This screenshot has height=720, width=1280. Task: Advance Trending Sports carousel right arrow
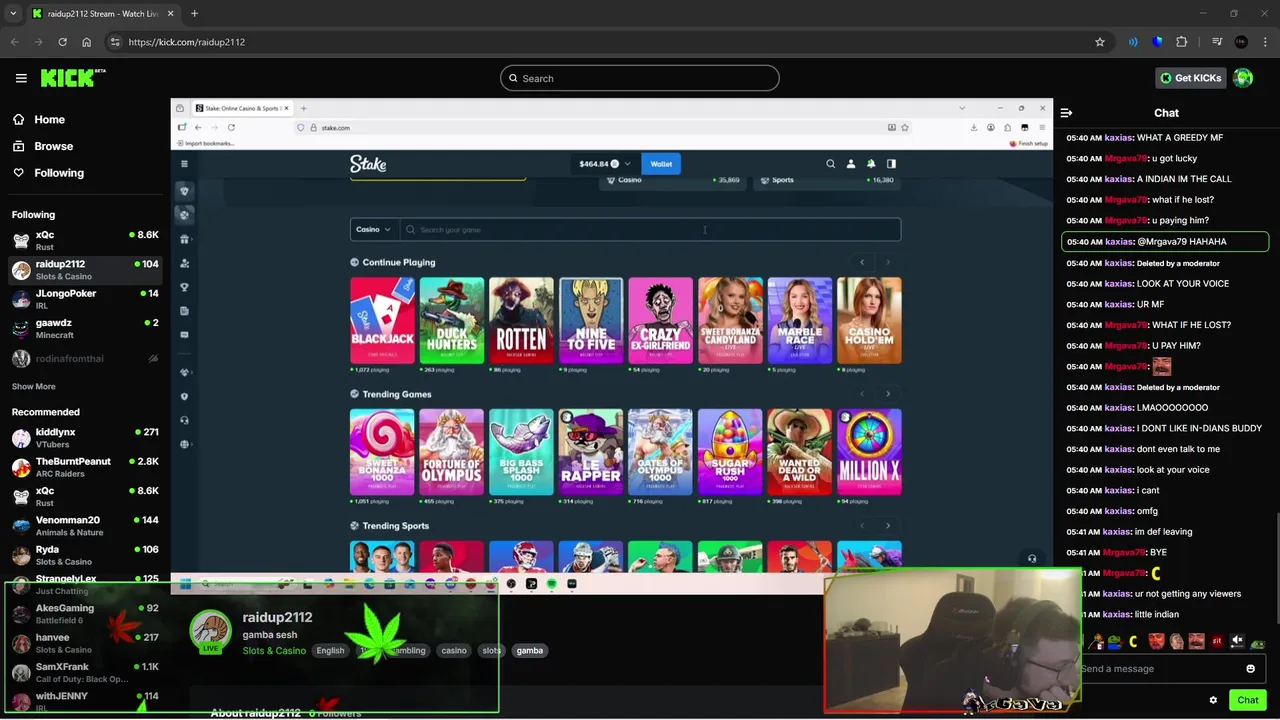pyautogui.click(x=887, y=526)
